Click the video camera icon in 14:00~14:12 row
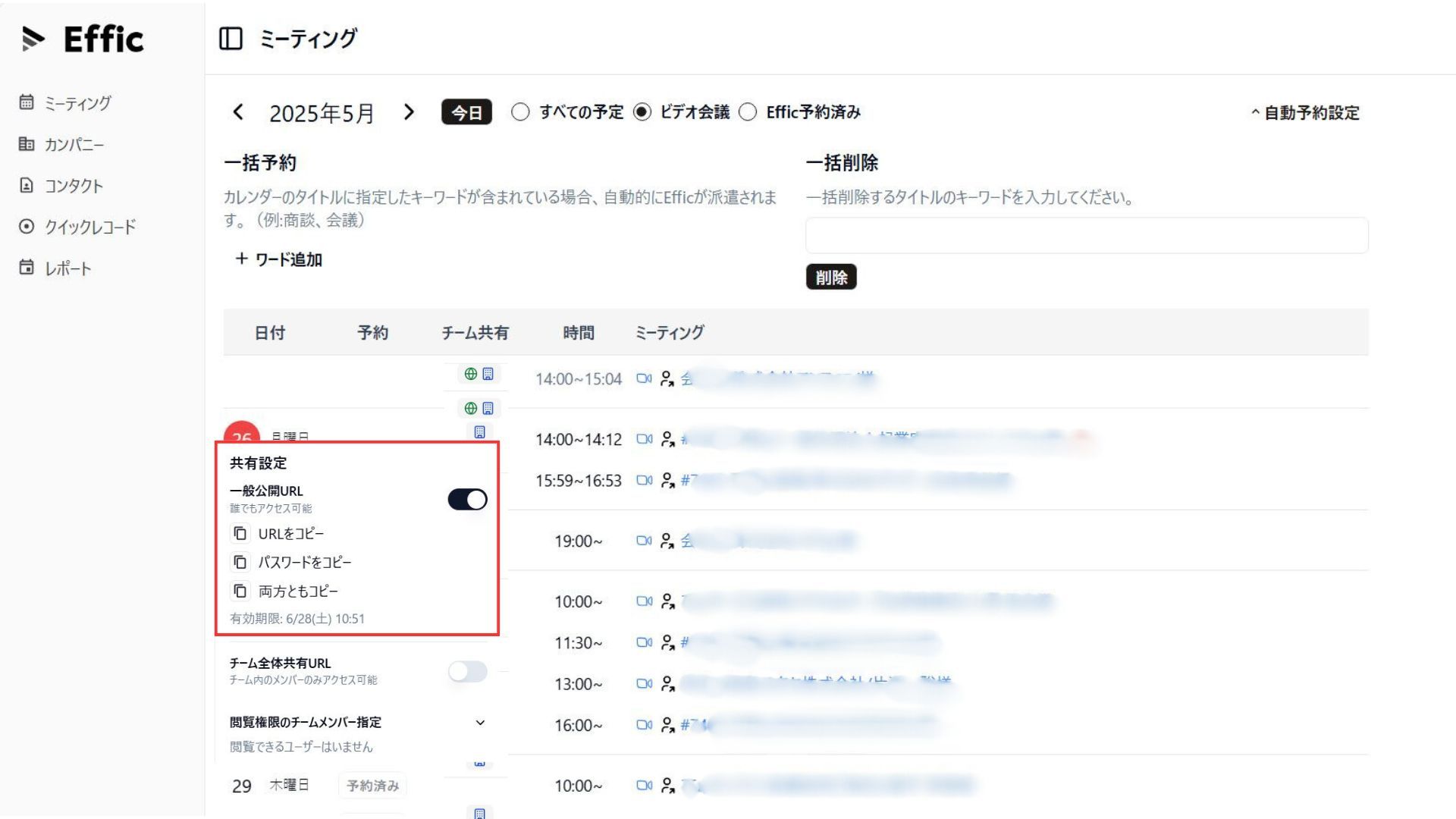The image size is (1456, 819). tap(644, 439)
